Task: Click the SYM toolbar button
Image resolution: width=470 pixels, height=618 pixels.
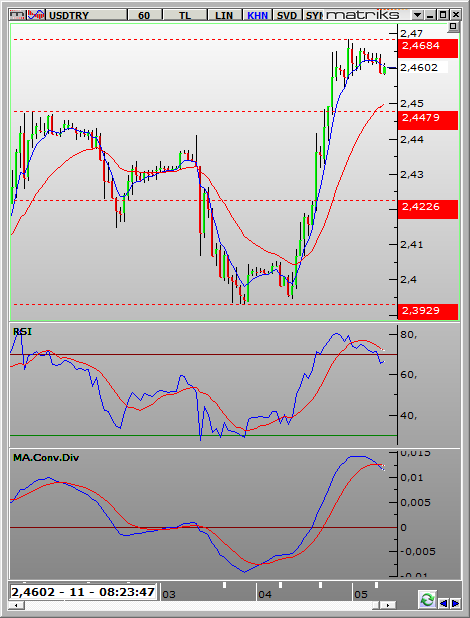Action: (314, 15)
